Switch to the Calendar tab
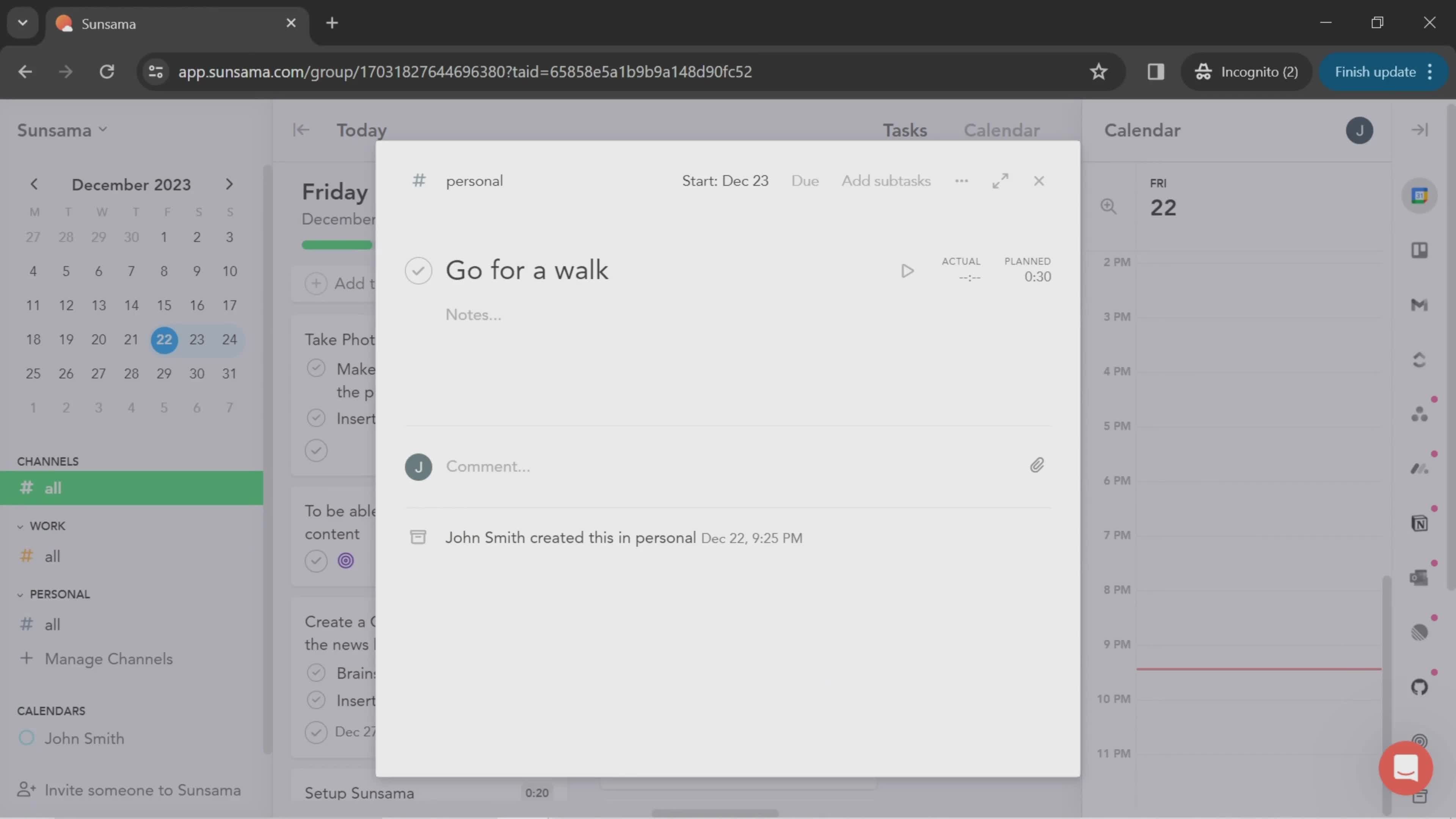The height and width of the screenshot is (819, 1456). pos(1001,130)
